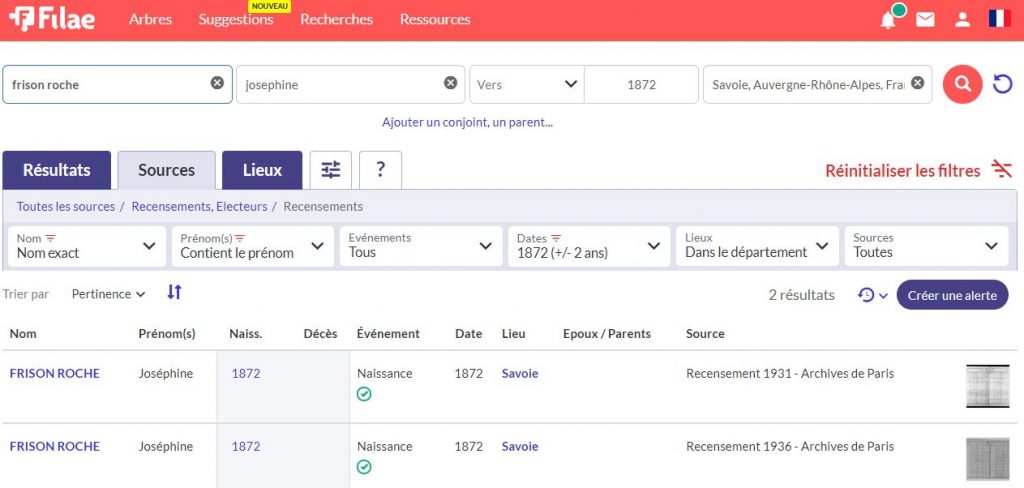Expand the Trier par Pertinence dropdown
The height and width of the screenshot is (488, 1024).
[109, 294]
